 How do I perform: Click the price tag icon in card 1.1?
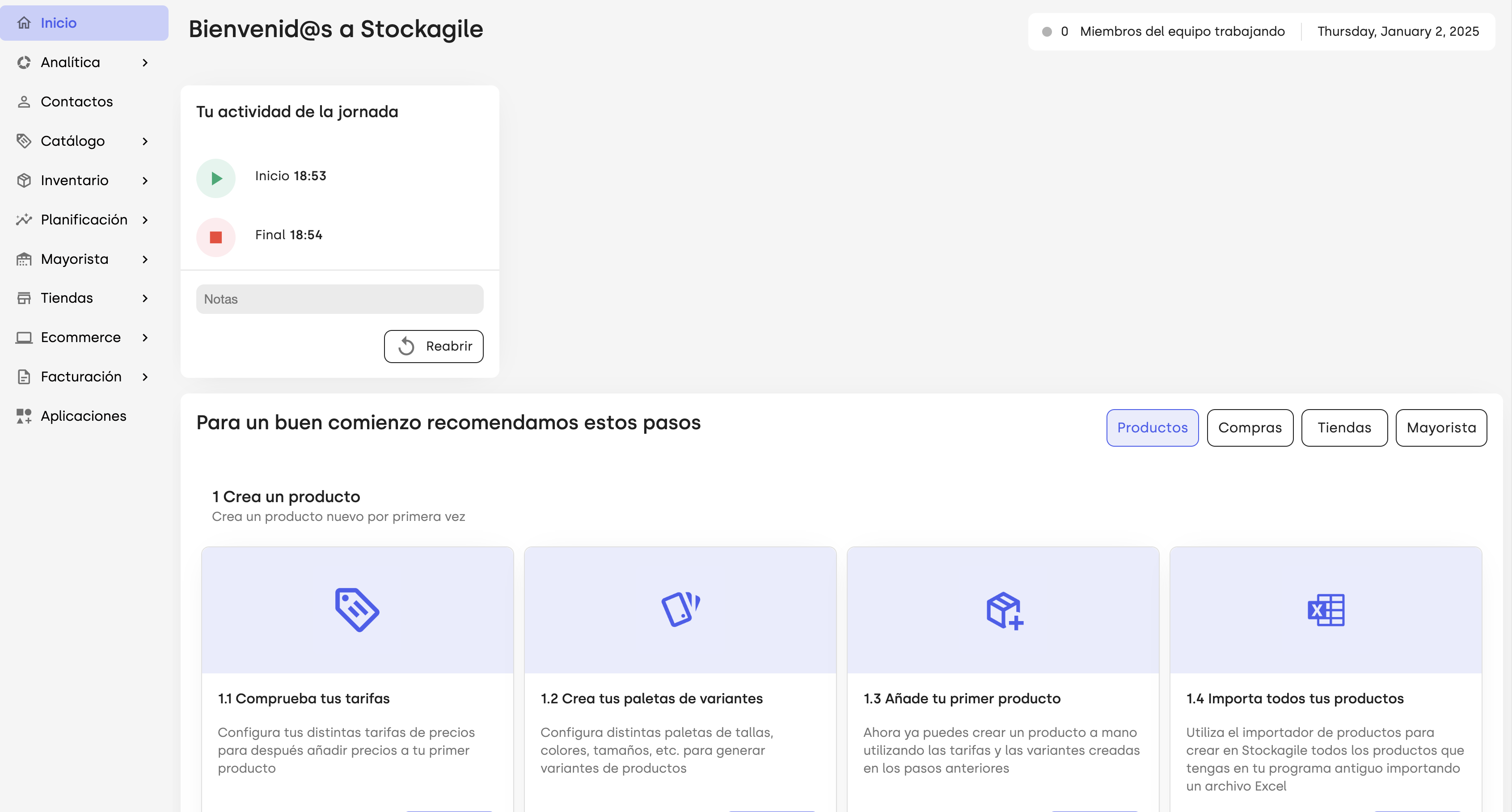point(357,610)
